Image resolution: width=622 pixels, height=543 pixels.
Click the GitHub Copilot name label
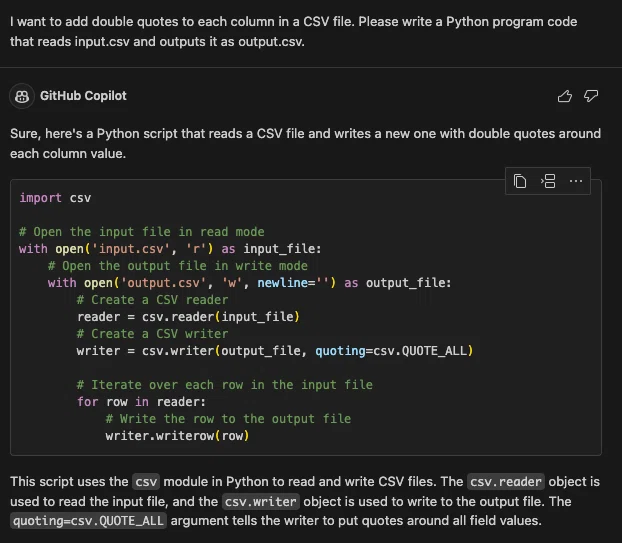(x=83, y=96)
